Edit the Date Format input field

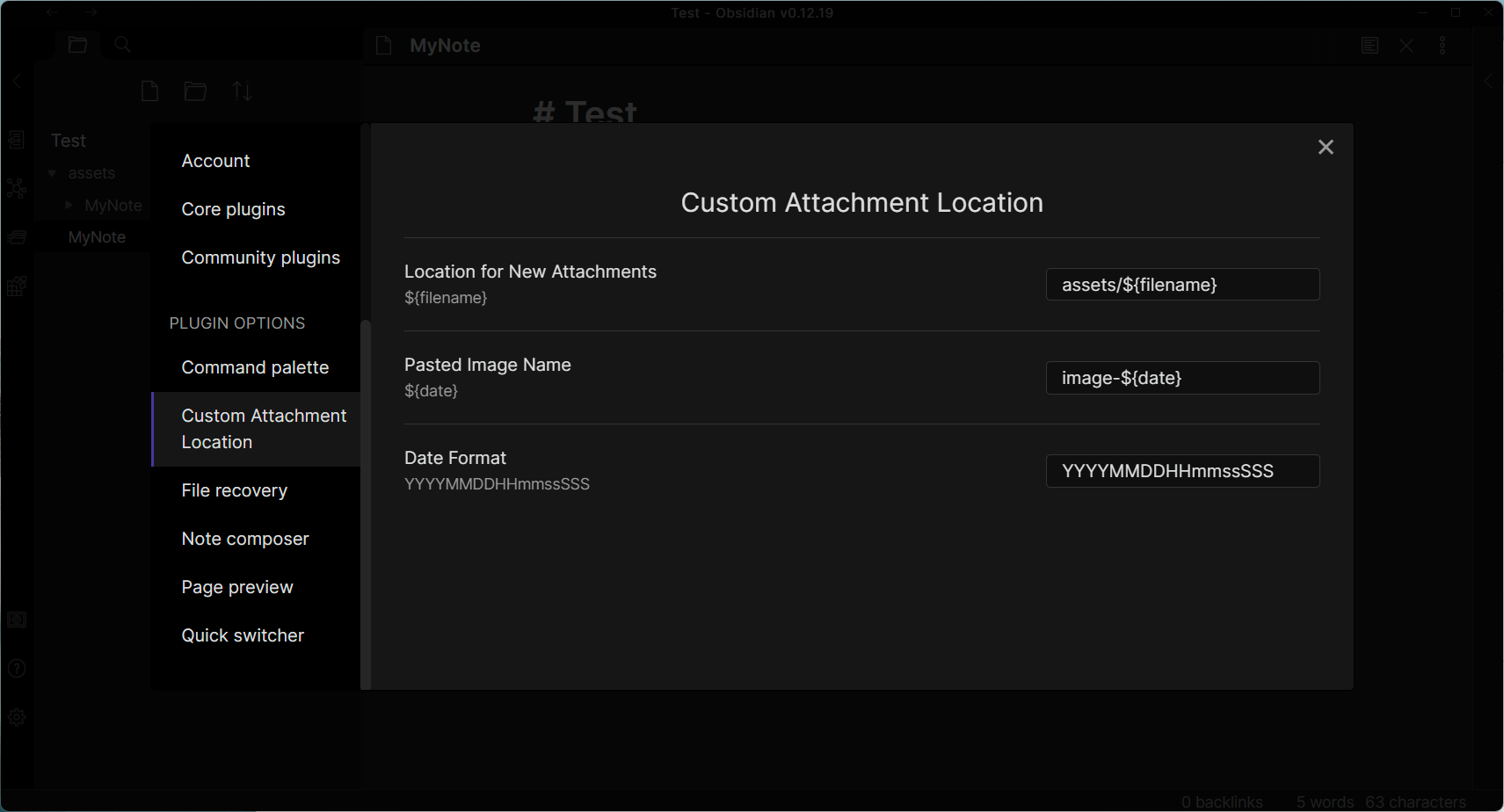(x=1182, y=471)
